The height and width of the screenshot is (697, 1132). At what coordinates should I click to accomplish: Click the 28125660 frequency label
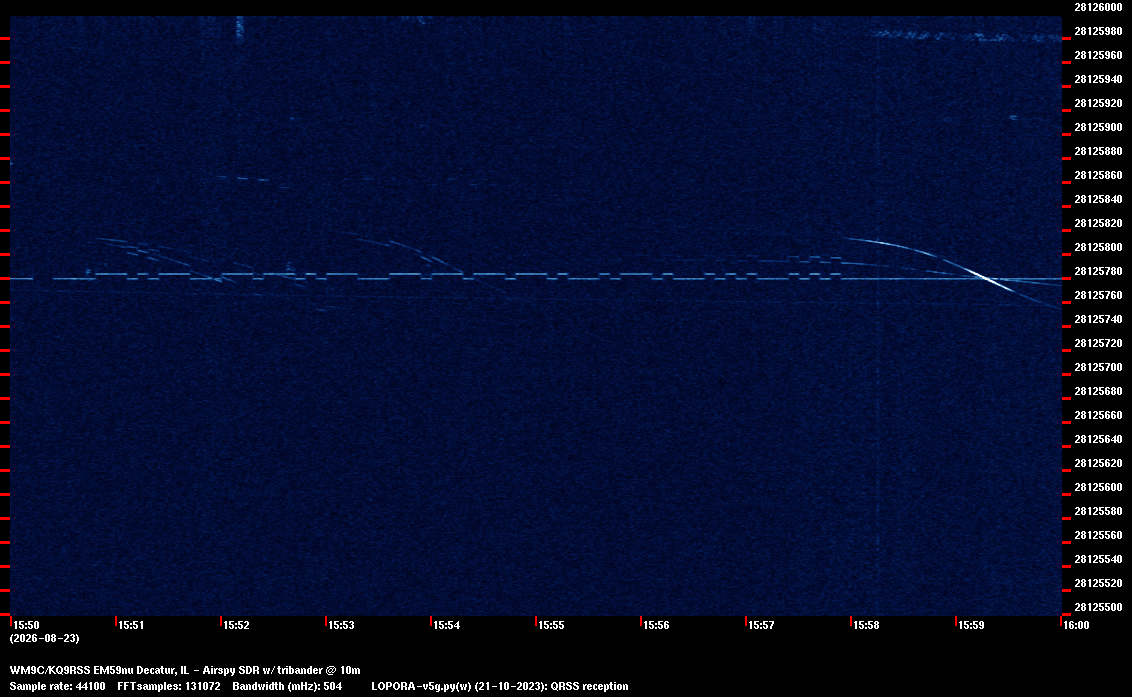(x=1098, y=415)
